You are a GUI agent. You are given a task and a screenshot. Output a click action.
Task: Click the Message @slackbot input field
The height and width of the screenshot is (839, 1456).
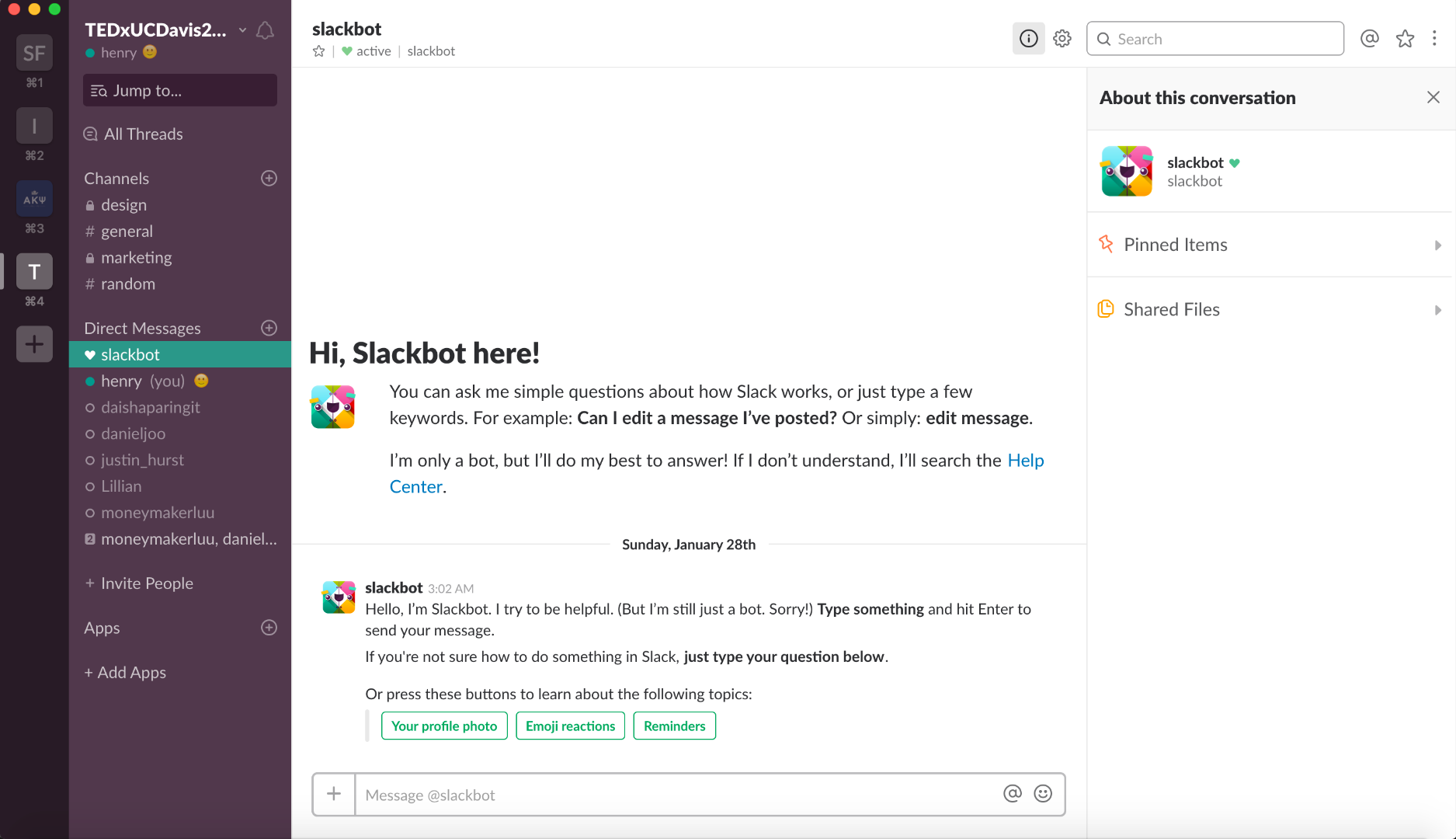[x=676, y=795]
